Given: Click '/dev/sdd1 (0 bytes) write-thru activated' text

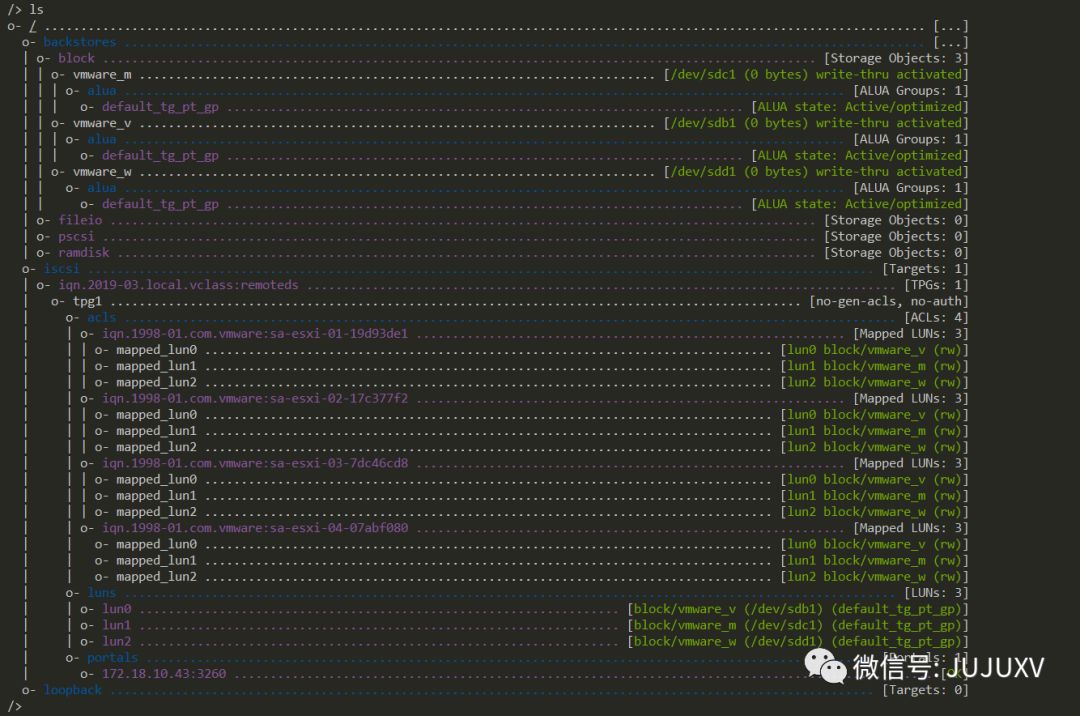Looking at the screenshot, I should 816,171.
